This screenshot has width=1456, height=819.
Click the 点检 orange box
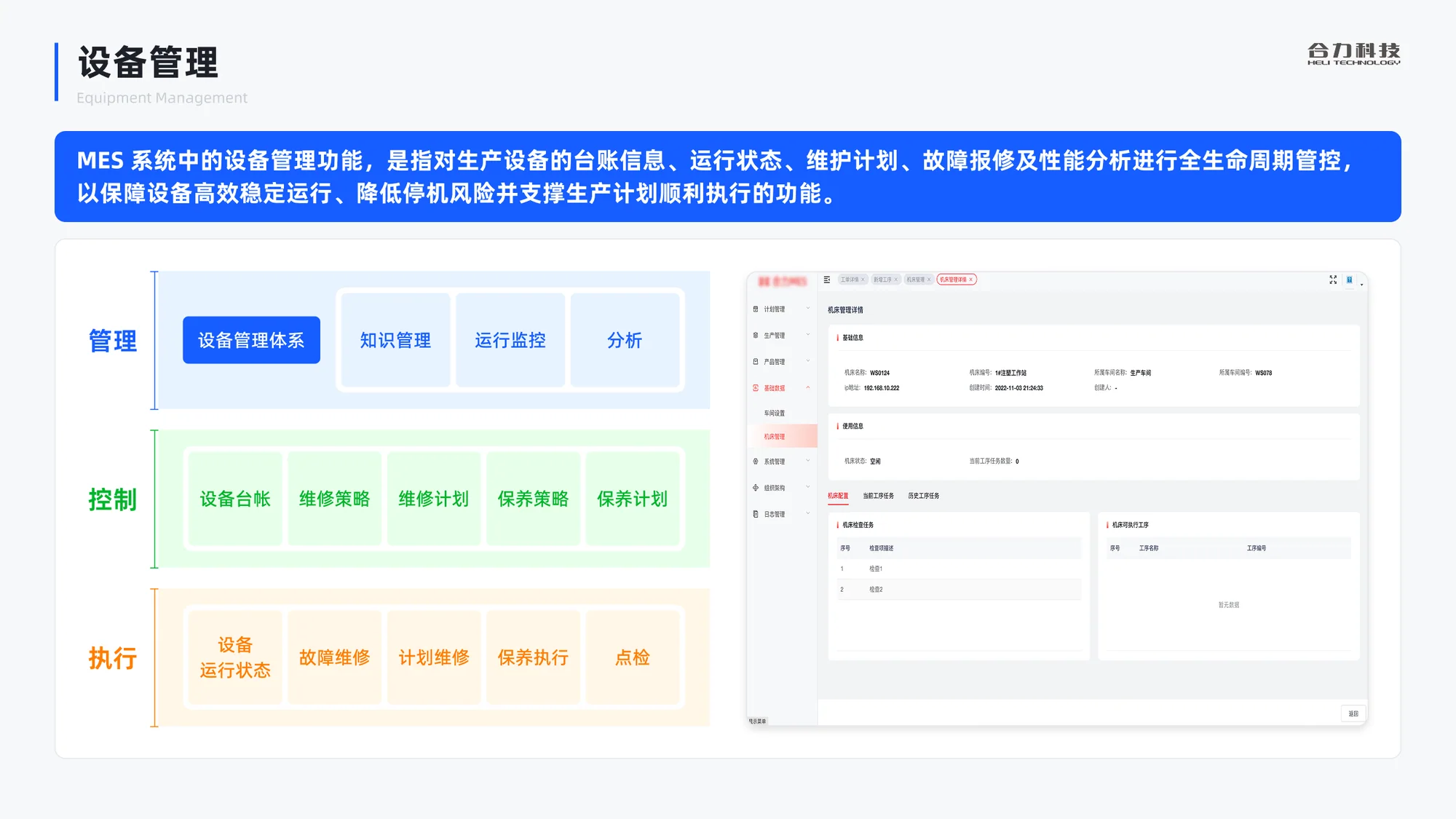coord(633,657)
